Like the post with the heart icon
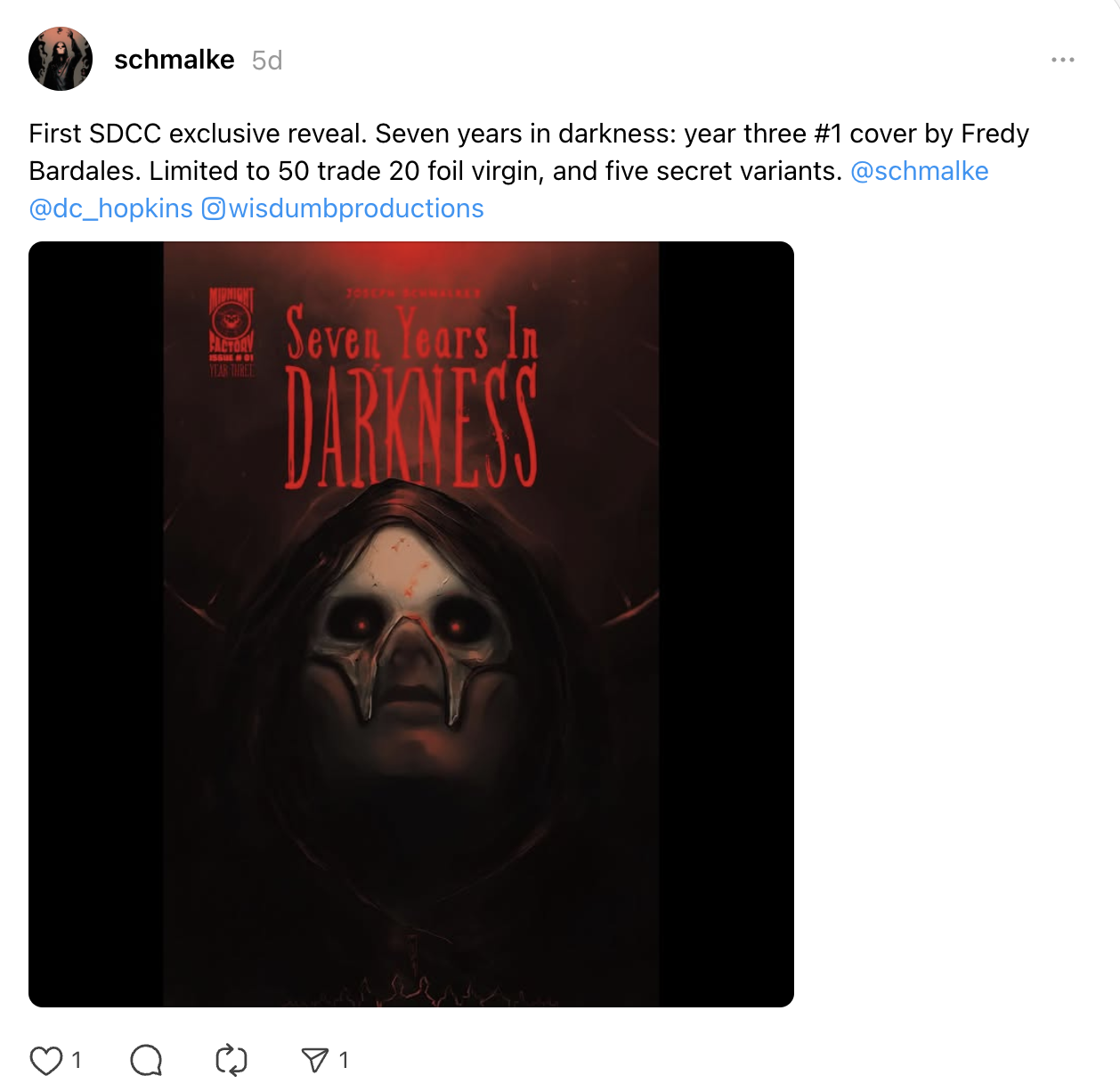The image size is (1120, 1092). click(46, 1060)
